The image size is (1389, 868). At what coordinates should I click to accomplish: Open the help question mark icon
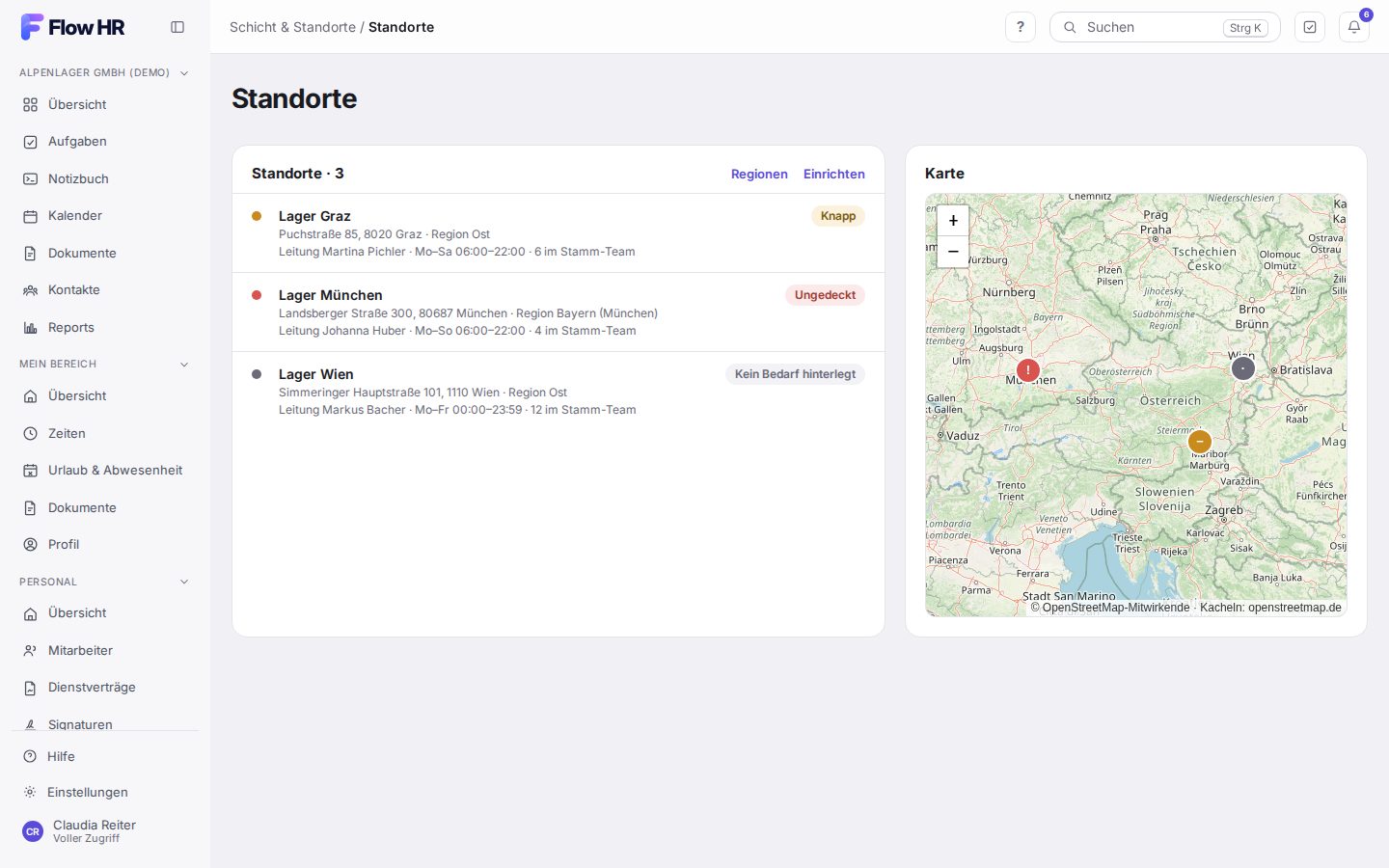[1020, 27]
